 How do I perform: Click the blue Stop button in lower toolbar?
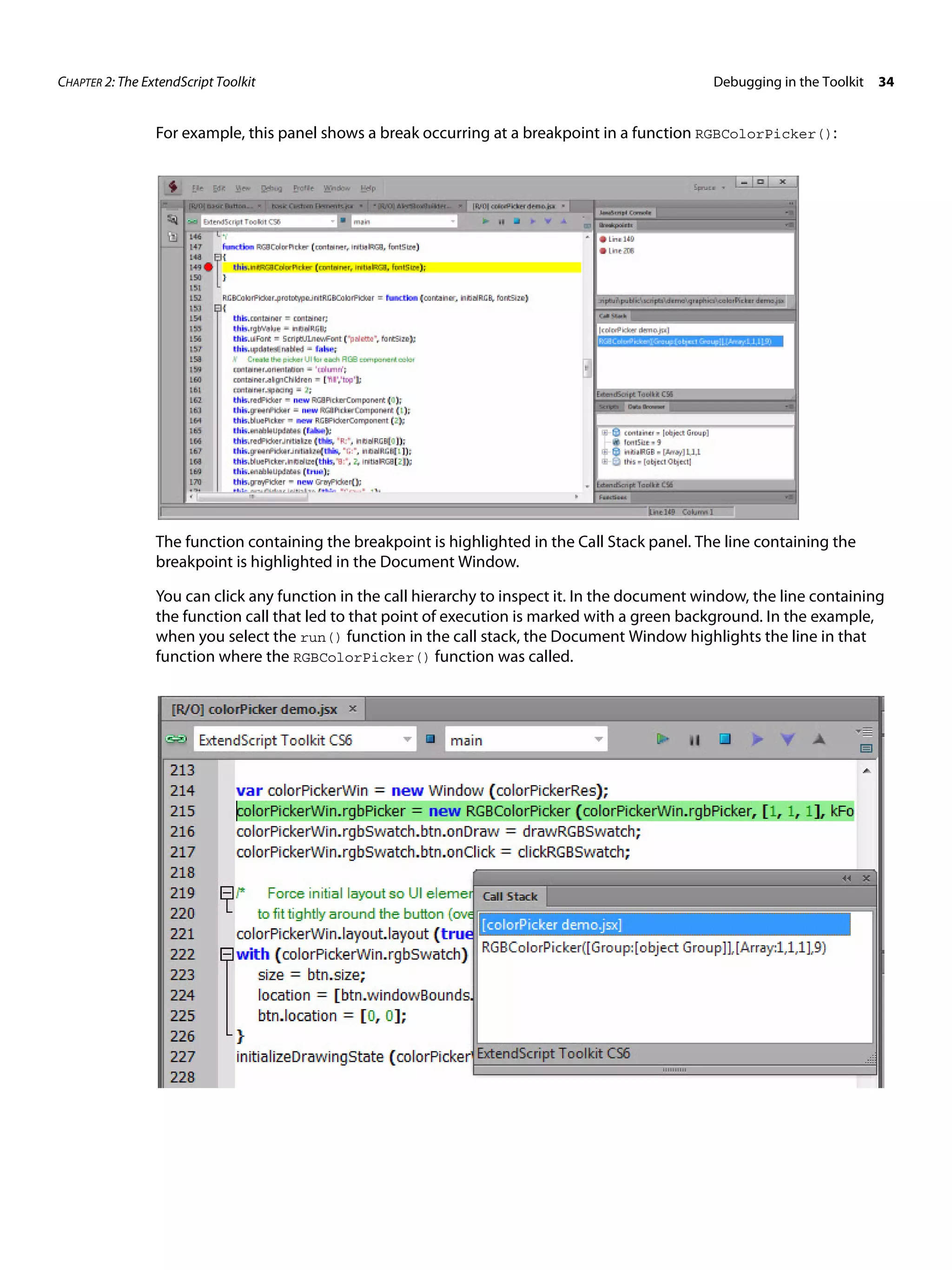click(725, 739)
